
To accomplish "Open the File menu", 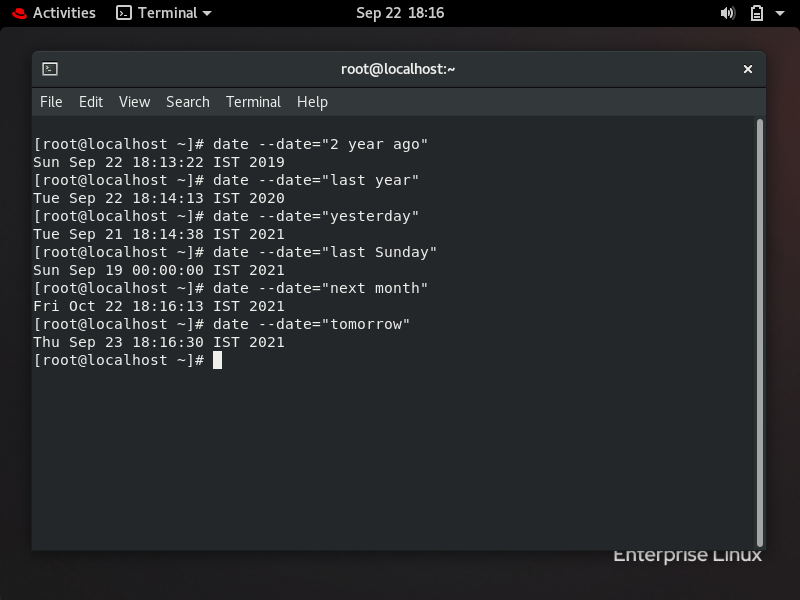I will 51,102.
